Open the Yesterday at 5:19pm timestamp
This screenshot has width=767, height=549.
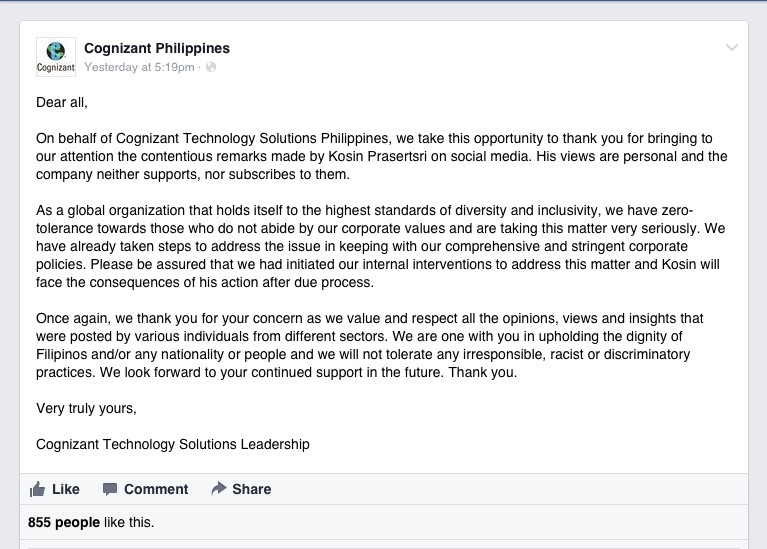(139, 67)
